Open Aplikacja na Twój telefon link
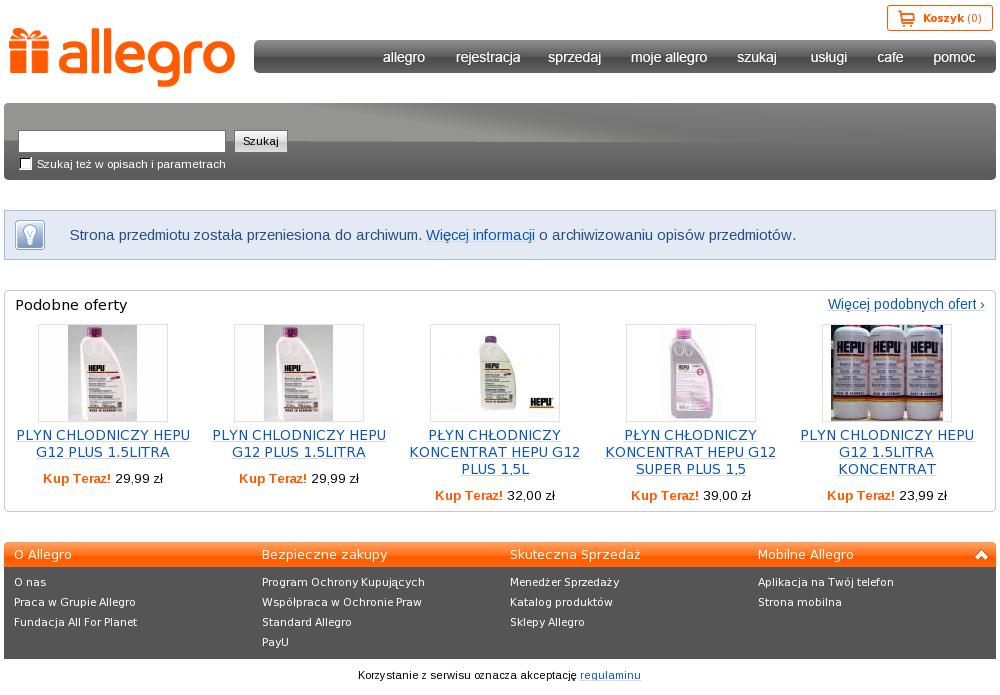 [x=826, y=582]
